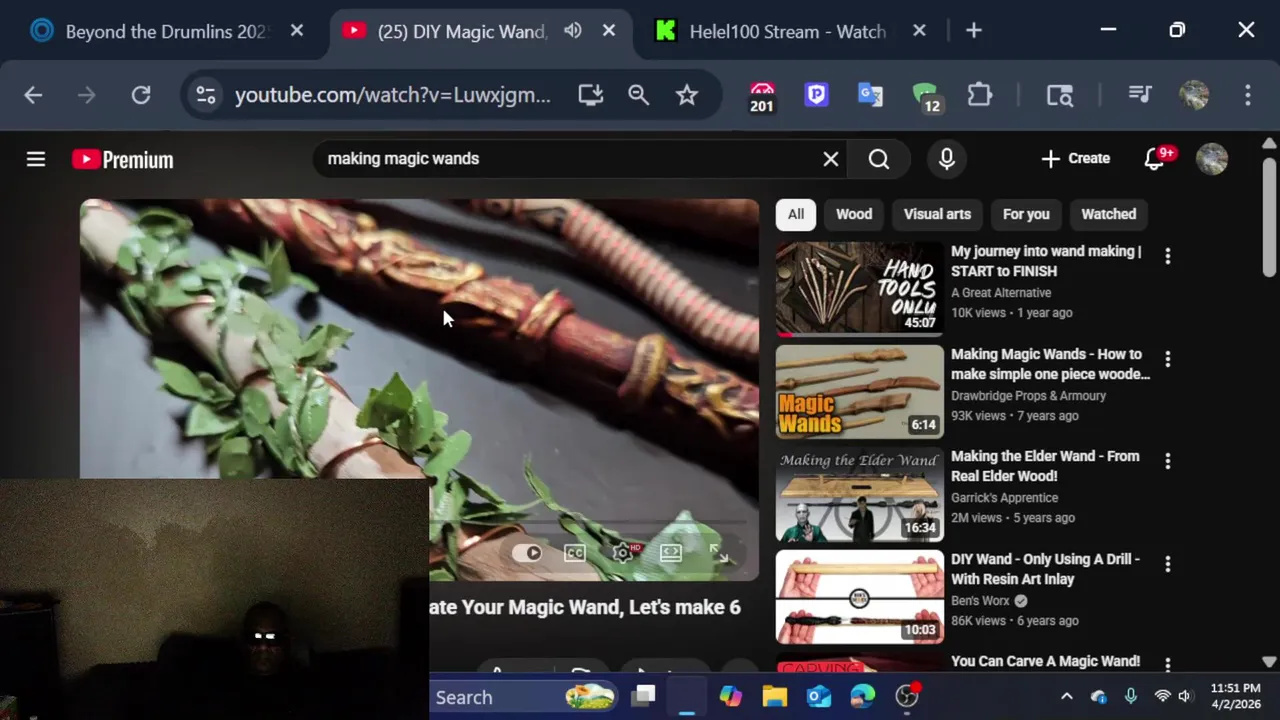Select the 'For you' filter chip
Viewport: 1280px width, 720px height.
(x=1026, y=214)
